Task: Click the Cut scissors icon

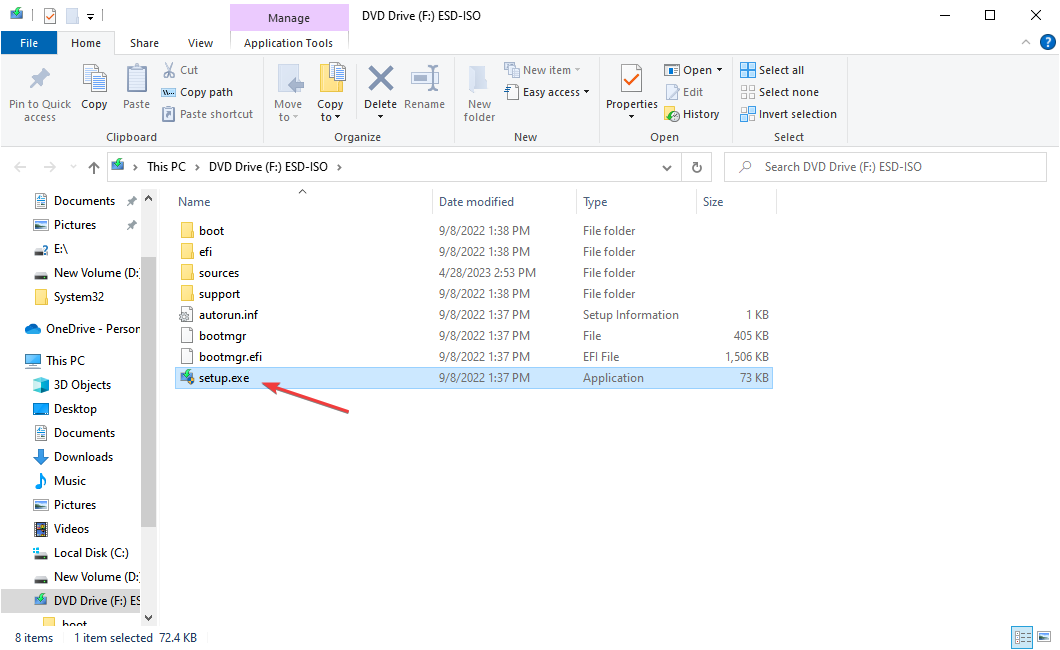Action: (169, 70)
